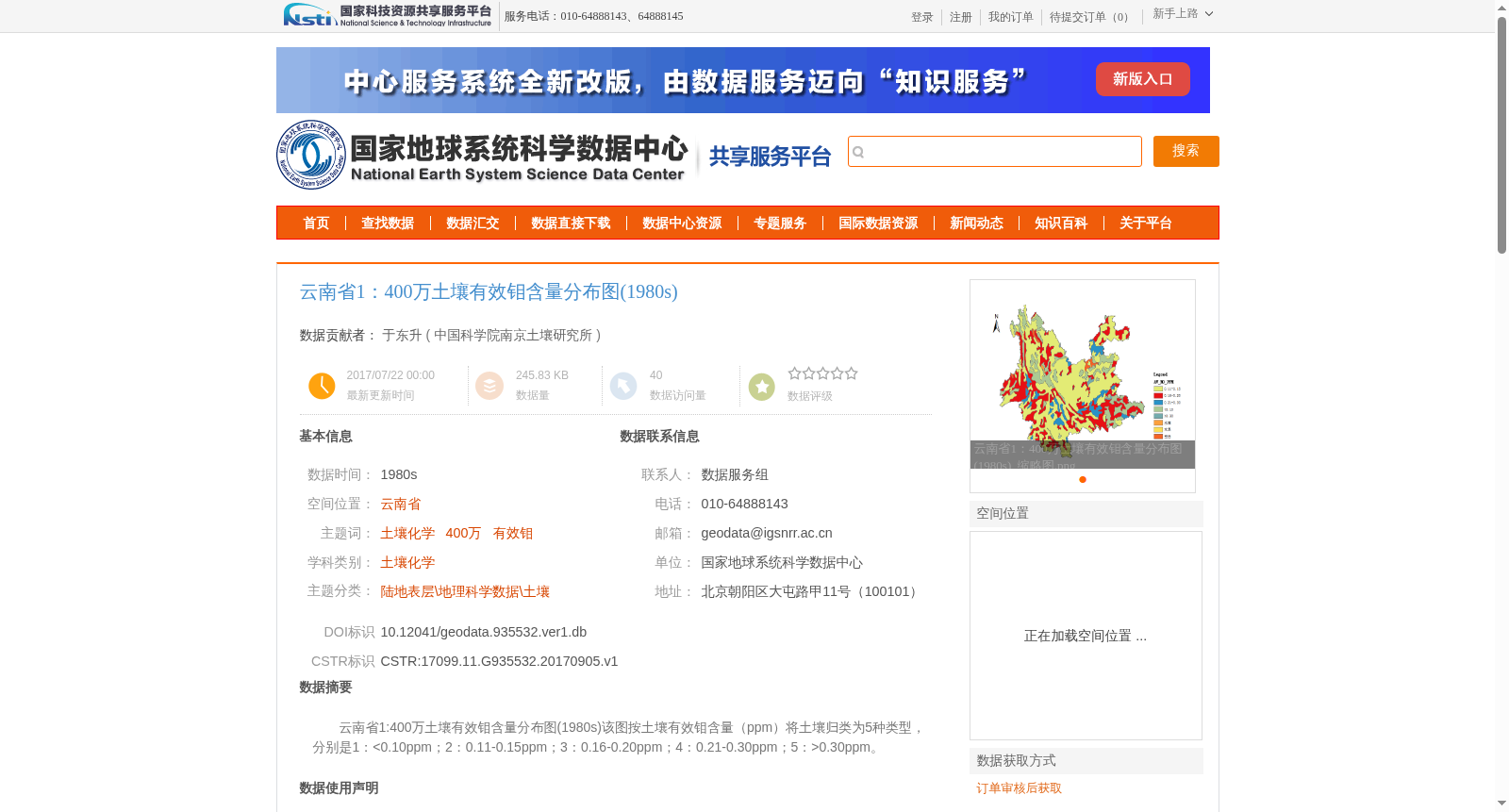The width and height of the screenshot is (1509, 812).
Task: Click the data volume stack icon
Action: [489, 386]
